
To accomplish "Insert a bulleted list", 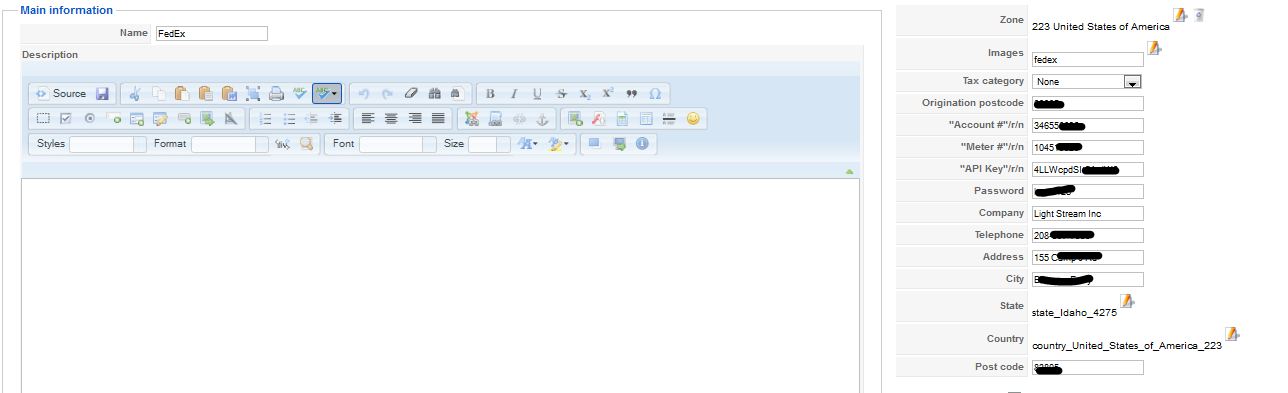I will coord(289,118).
